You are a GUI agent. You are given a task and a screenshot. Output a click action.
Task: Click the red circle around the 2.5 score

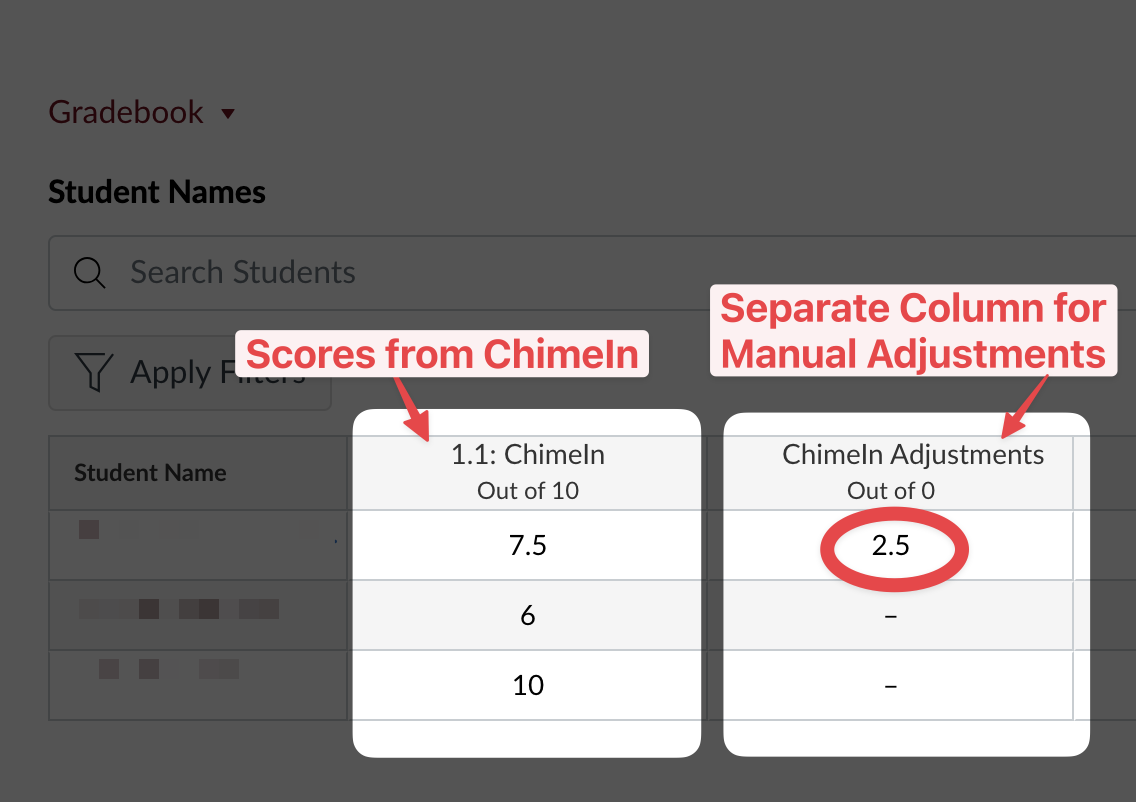[893, 548]
